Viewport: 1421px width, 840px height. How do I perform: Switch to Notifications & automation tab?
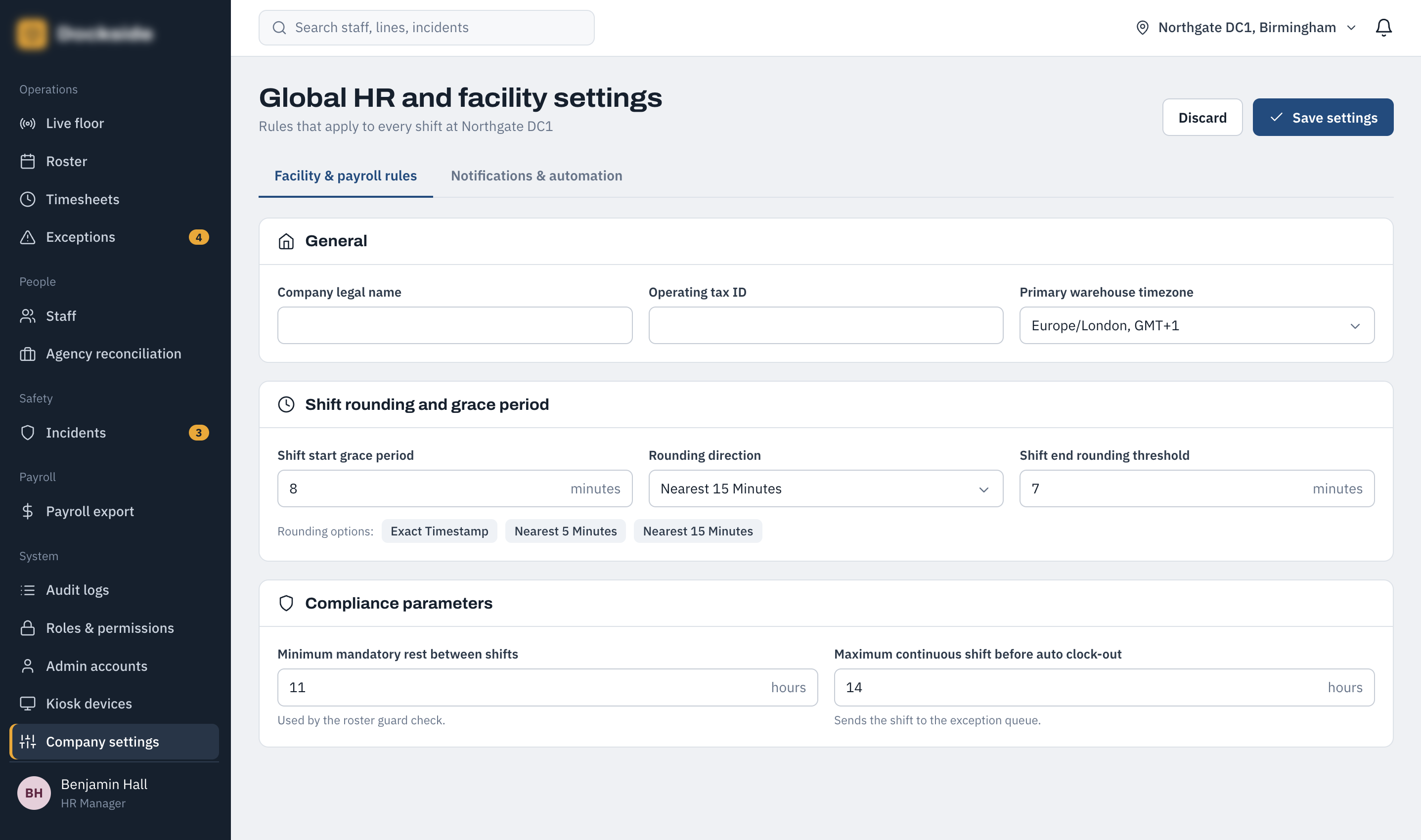[536, 176]
